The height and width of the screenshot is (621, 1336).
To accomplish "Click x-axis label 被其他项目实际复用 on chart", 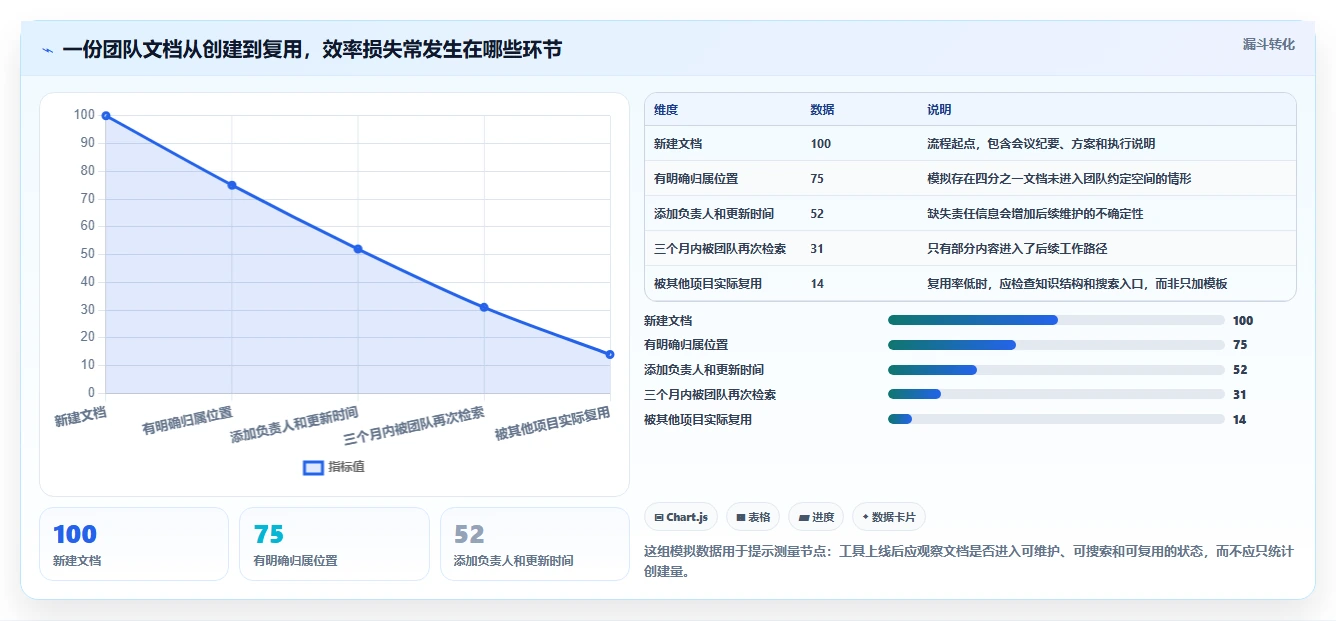I will [553, 424].
